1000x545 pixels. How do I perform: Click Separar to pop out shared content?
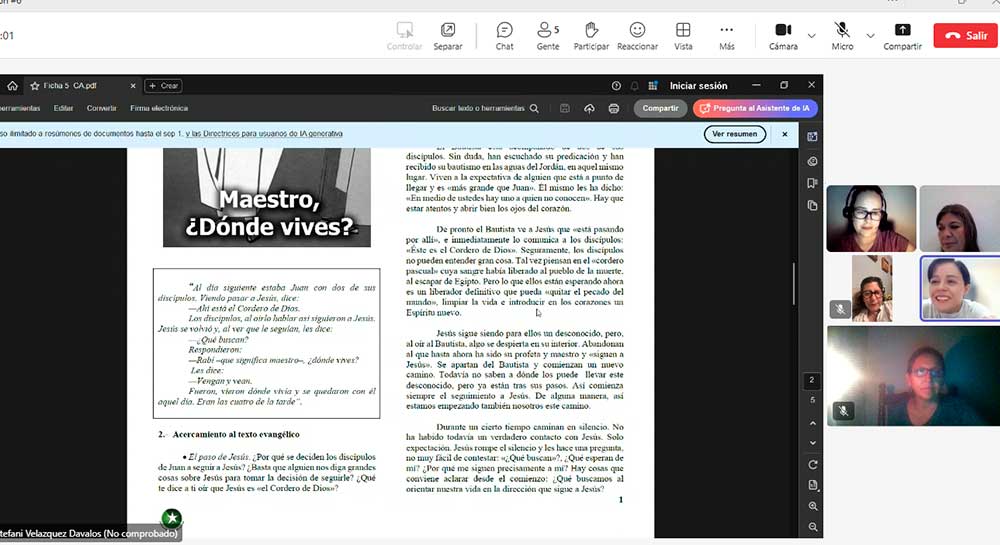point(447,35)
